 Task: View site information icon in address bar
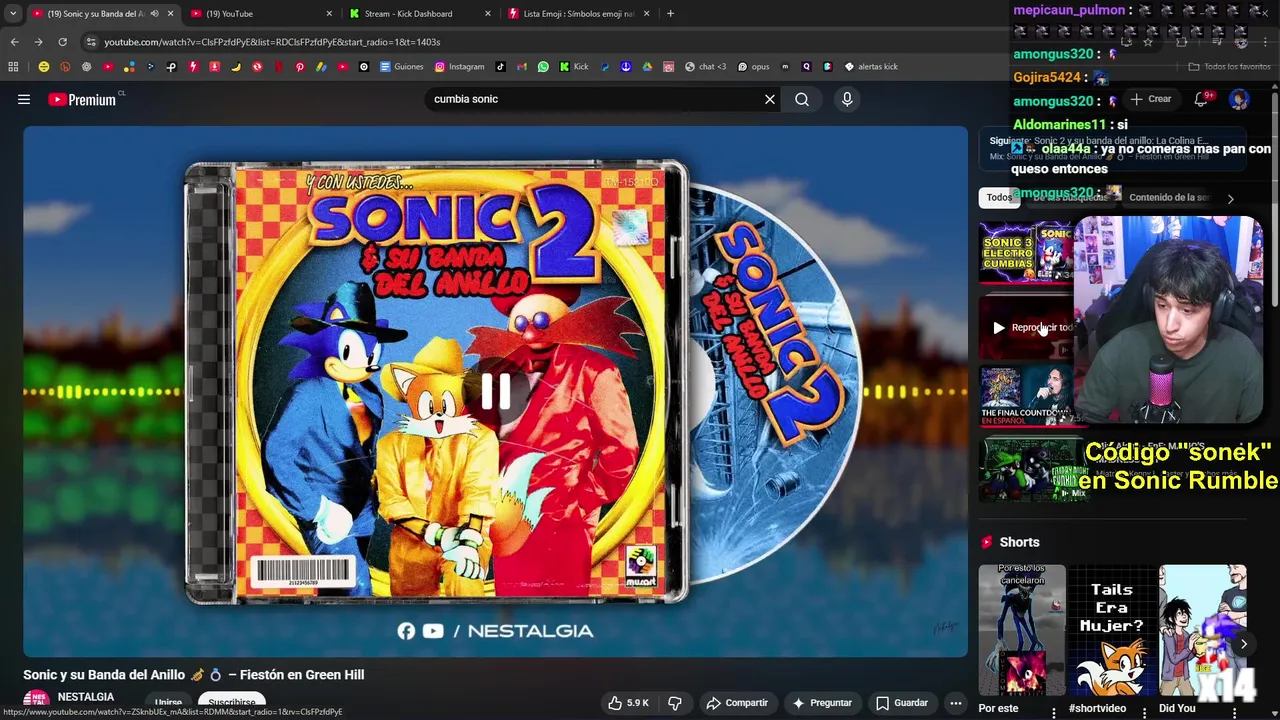[x=91, y=42]
